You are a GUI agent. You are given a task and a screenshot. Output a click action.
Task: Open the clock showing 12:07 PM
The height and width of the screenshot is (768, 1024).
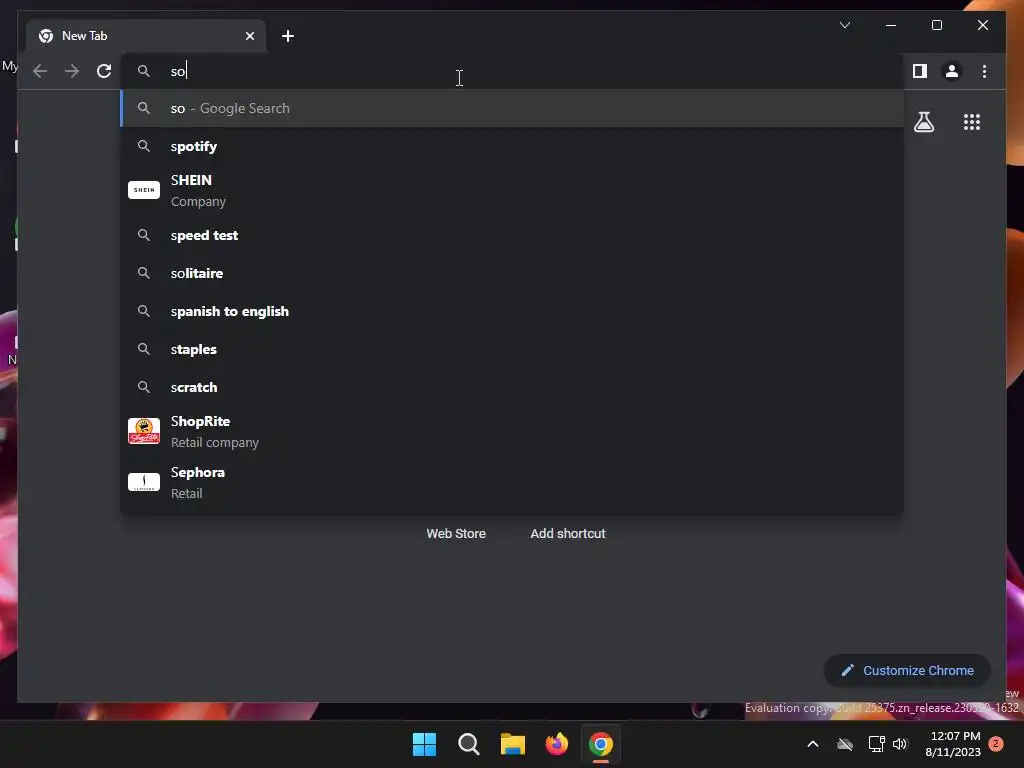(x=953, y=744)
